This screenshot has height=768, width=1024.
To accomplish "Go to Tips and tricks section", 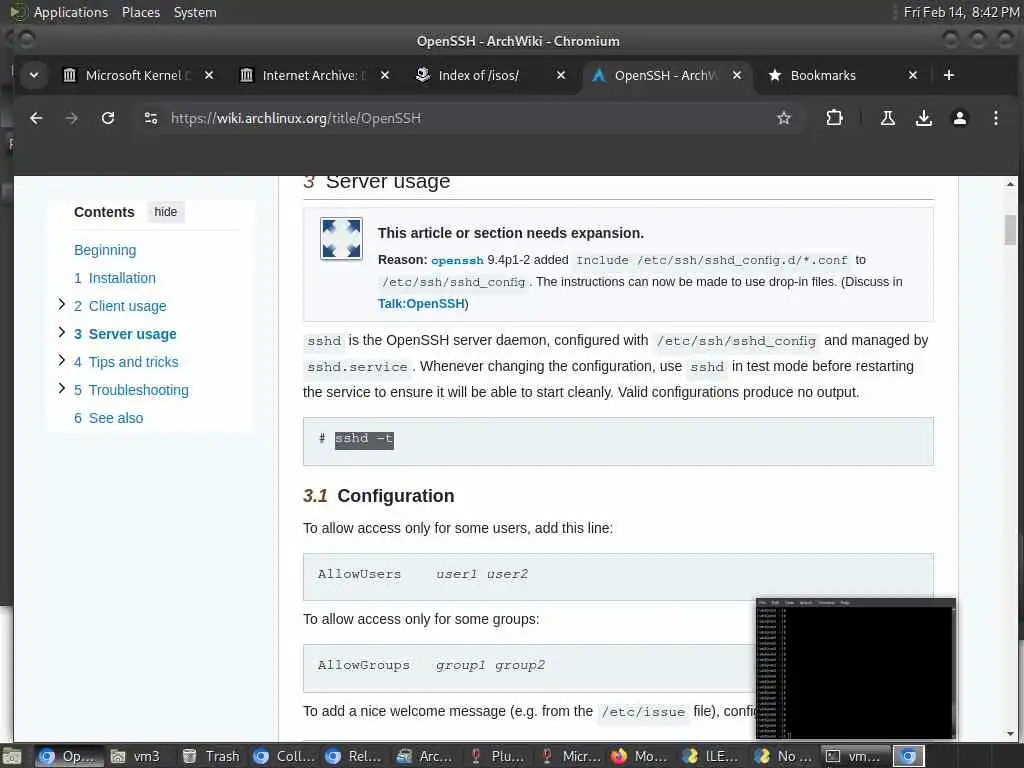I will click(x=126, y=362).
